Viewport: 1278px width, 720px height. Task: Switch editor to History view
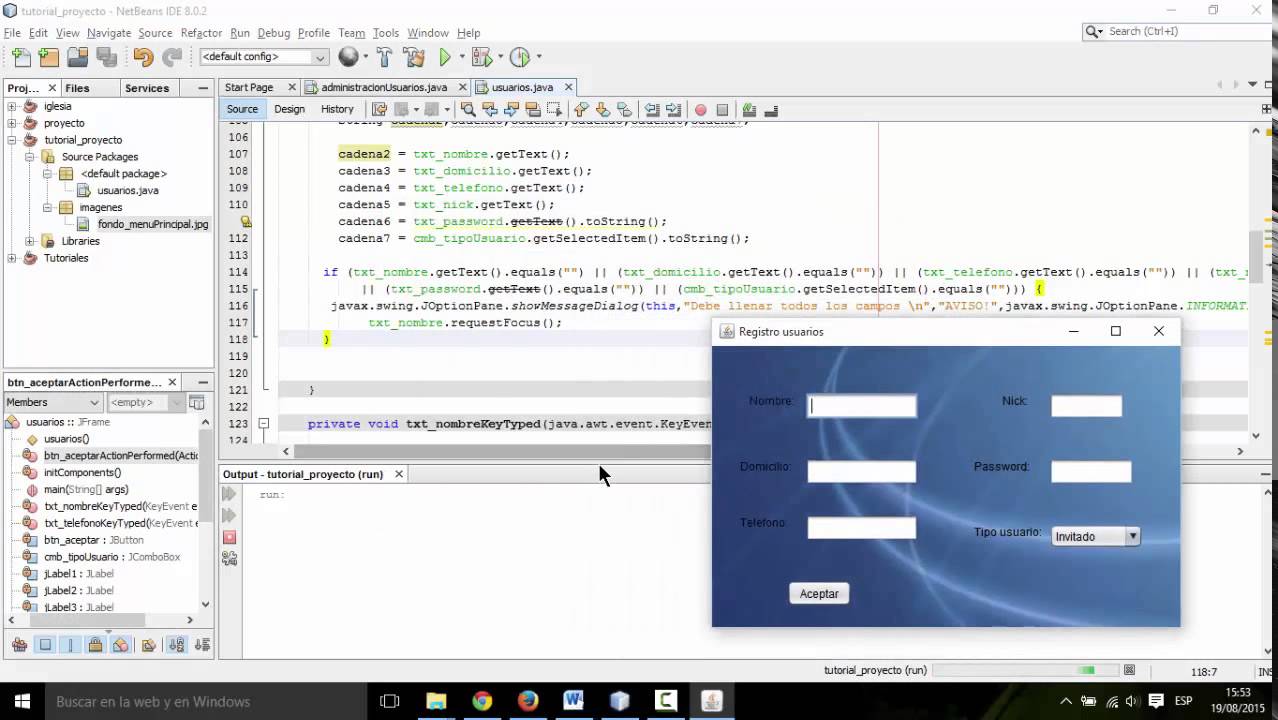pos(337,109)
